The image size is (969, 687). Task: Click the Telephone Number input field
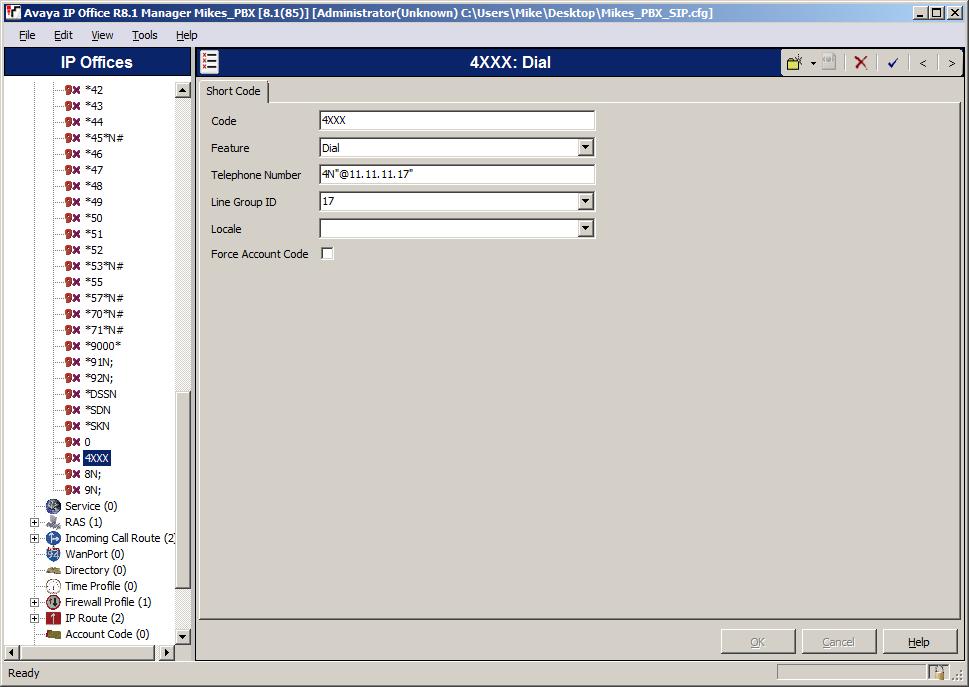point(457,174)
